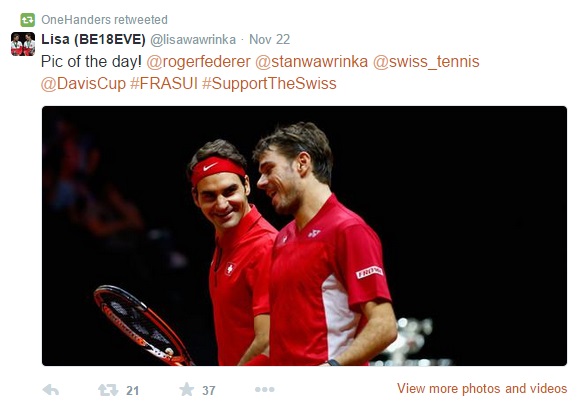This screenshot has height=410, width=581.
Task: Open the Lisa (BE18EVE) display name
Action: coord(93,39)
